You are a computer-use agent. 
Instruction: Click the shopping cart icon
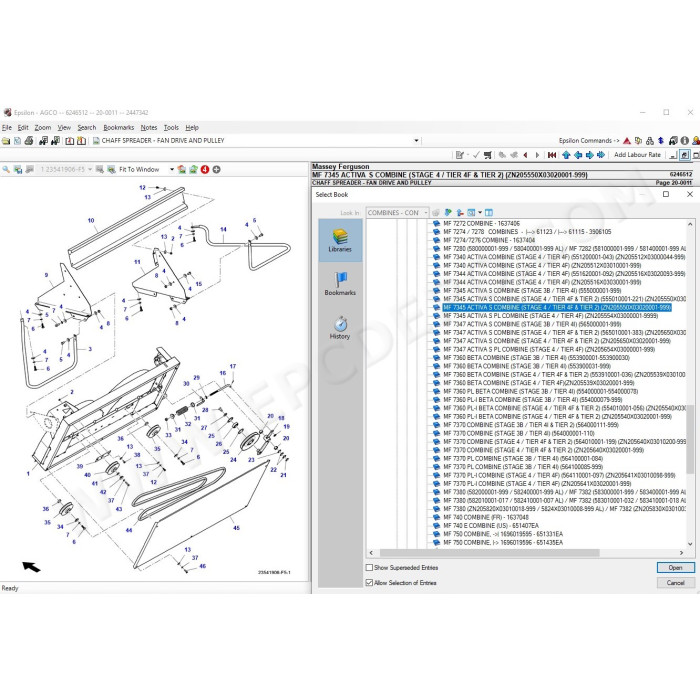coord(488,155)
